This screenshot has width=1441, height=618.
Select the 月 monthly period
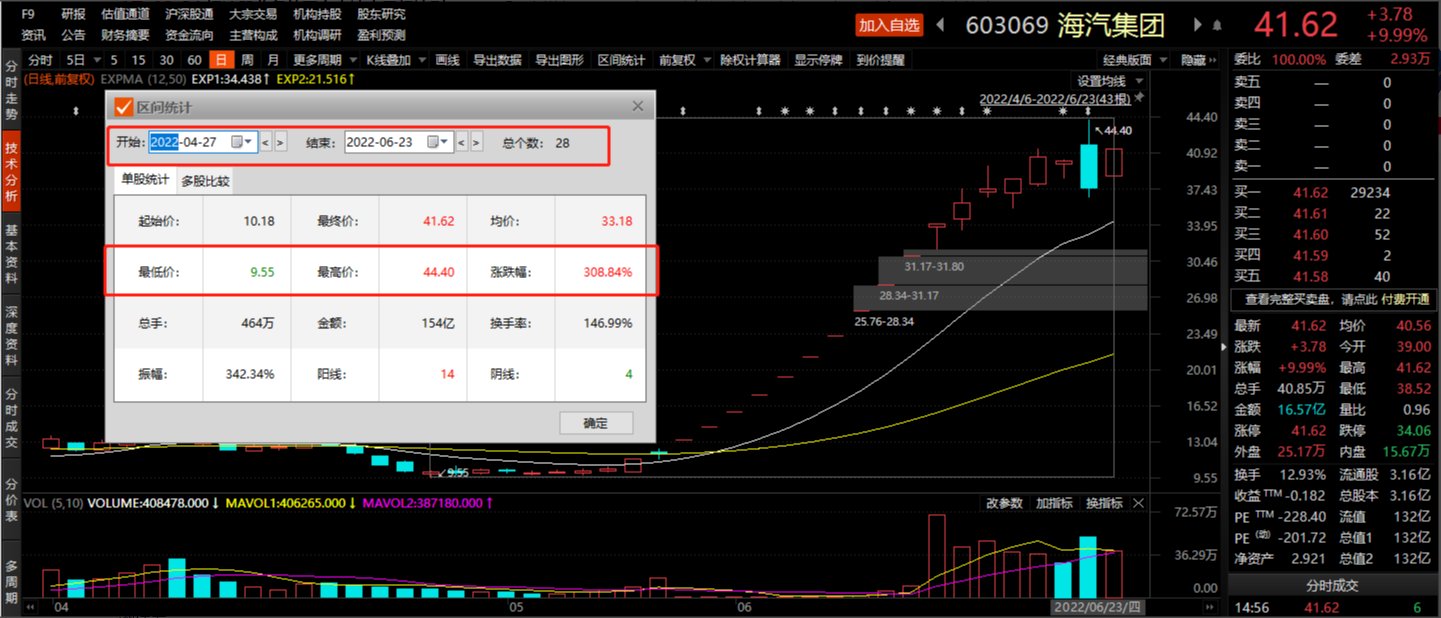tap(273, 60)
